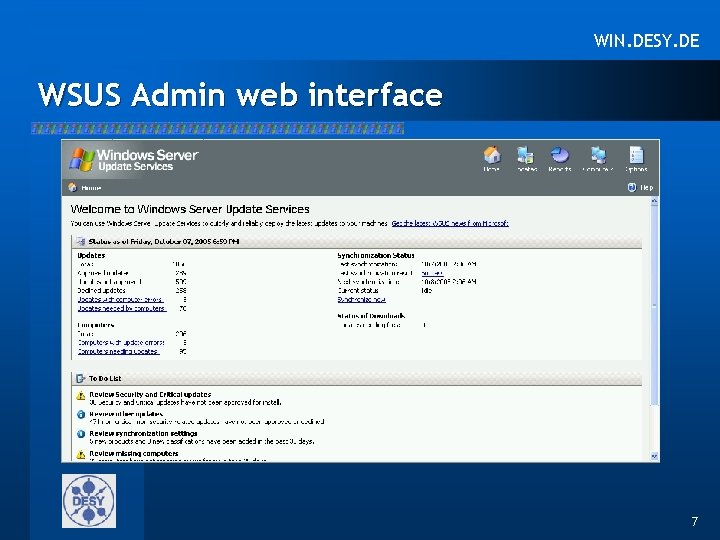Screen dimensions: 720x540
Task: Click the DESY logo on the slide
Action: coord(89,501)
